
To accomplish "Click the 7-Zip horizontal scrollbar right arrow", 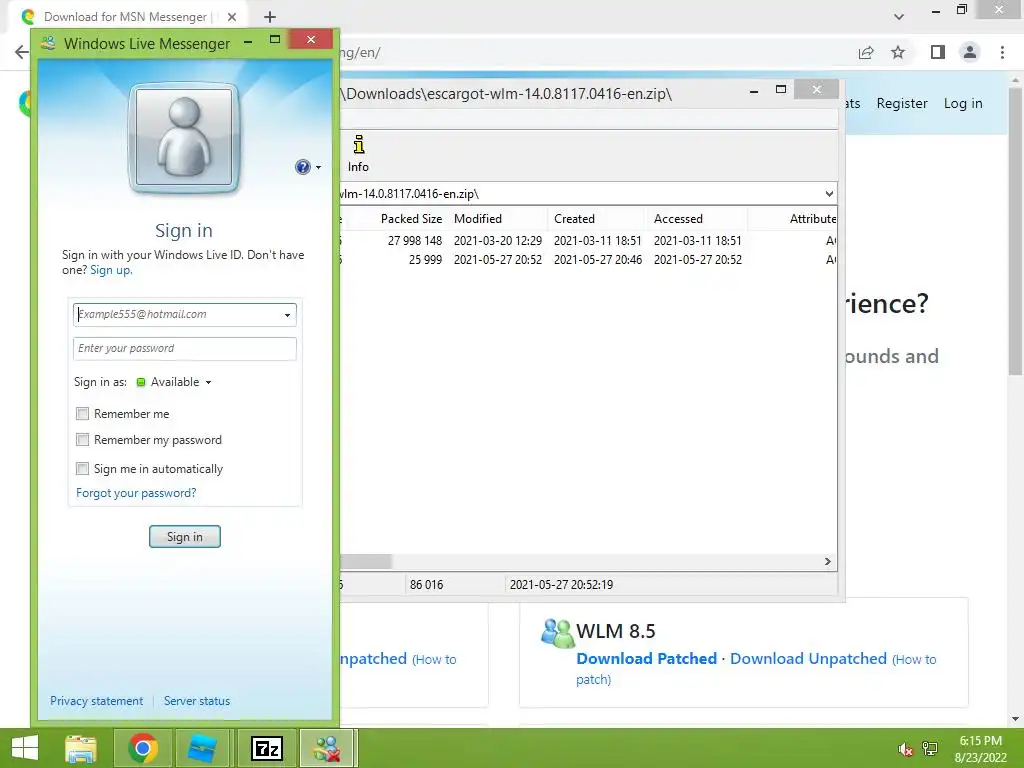I will (x=827, y=562).
